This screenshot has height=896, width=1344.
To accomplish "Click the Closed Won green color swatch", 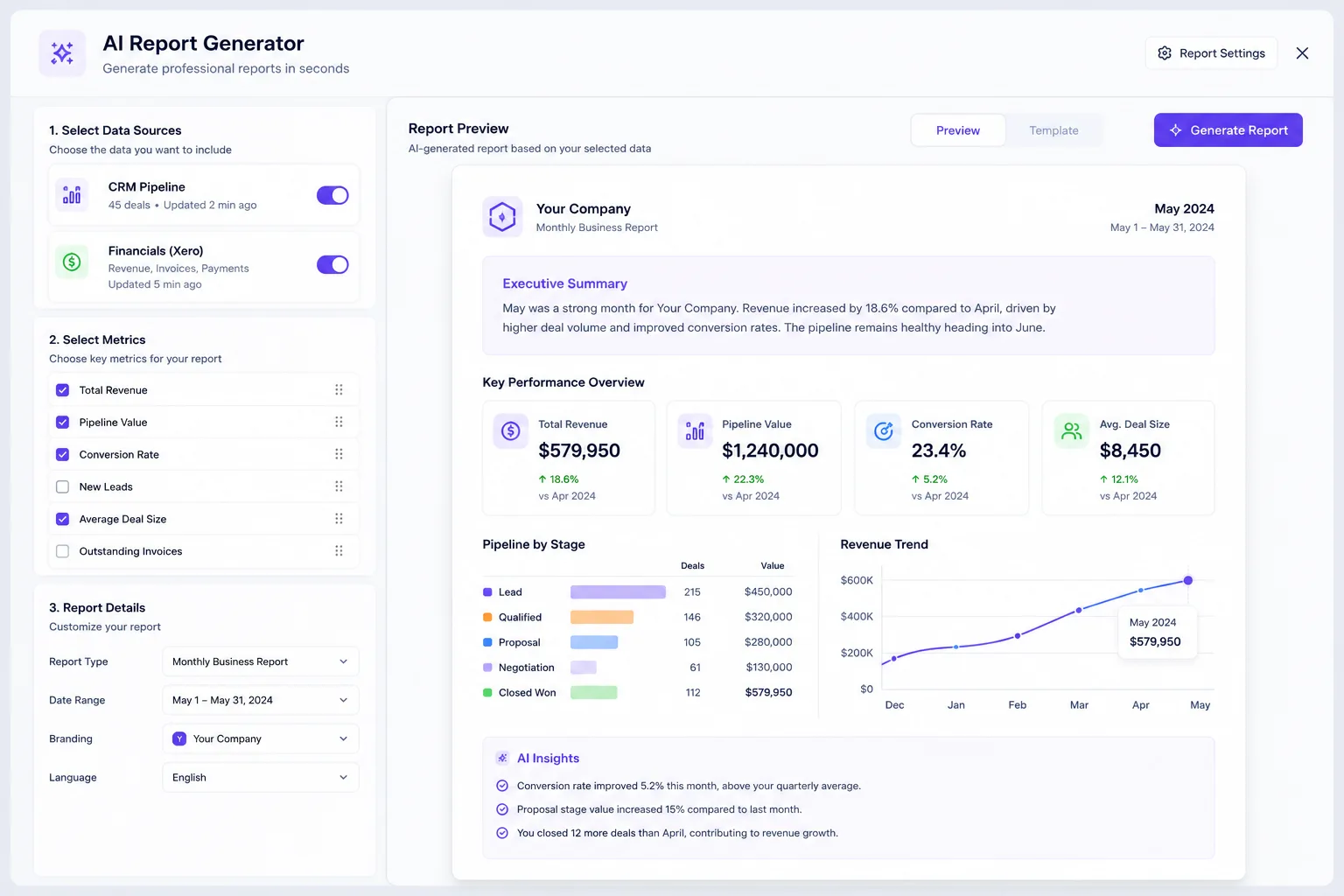I will tap(487, 692).
